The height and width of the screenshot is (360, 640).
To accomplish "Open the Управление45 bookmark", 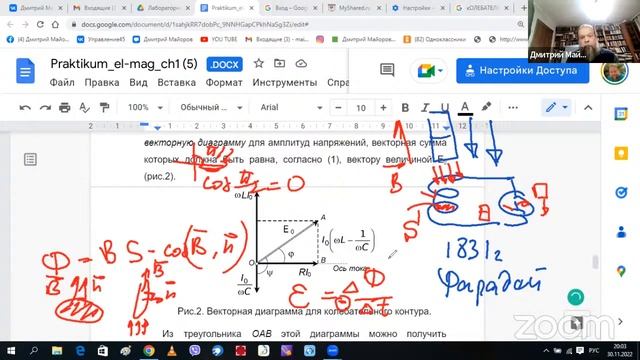I will [x=101, y=39].
